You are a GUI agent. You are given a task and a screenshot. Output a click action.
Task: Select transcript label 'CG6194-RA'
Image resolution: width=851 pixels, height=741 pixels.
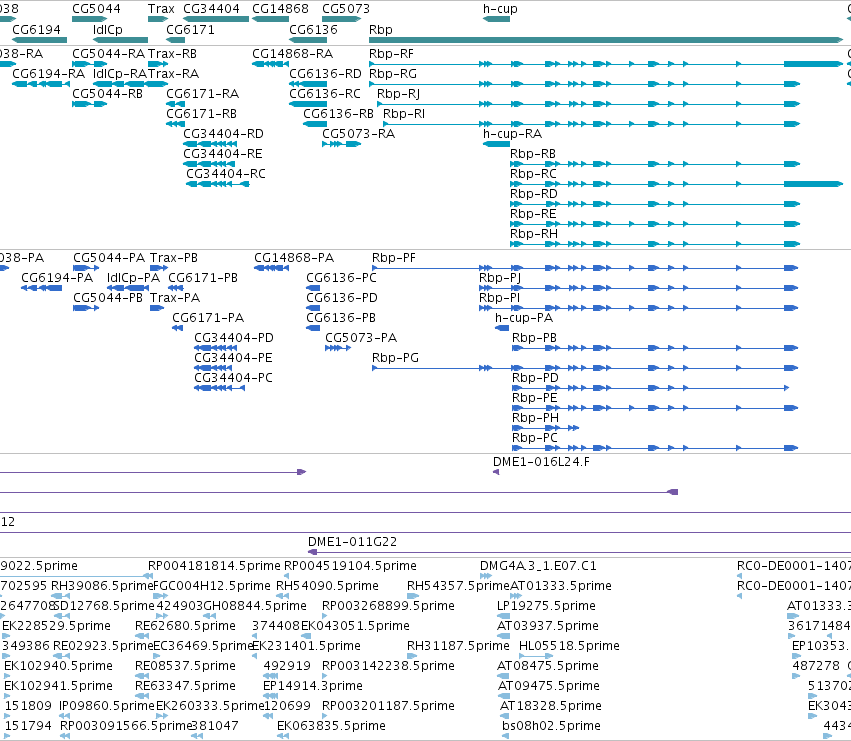pos(48,74)
